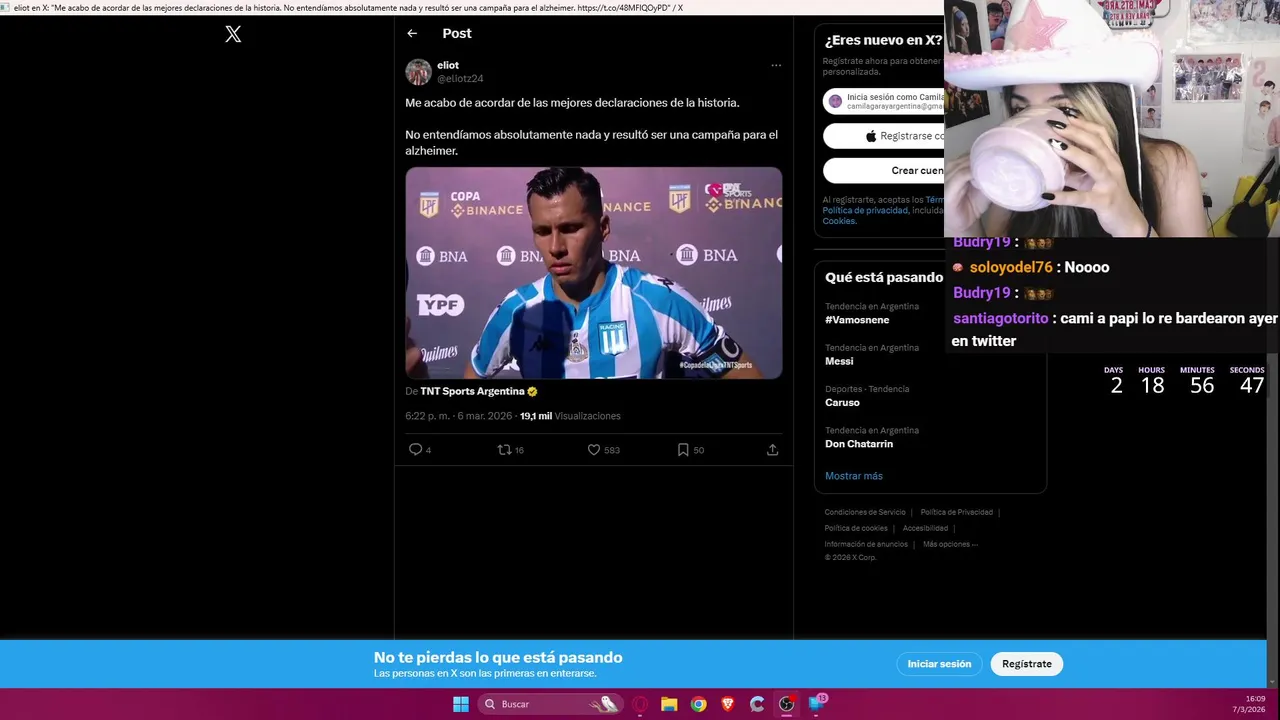Viewport: 1280px width, 720px height.
Task: Click Regístrate in the bottom banner
Action: point(1027,664)
